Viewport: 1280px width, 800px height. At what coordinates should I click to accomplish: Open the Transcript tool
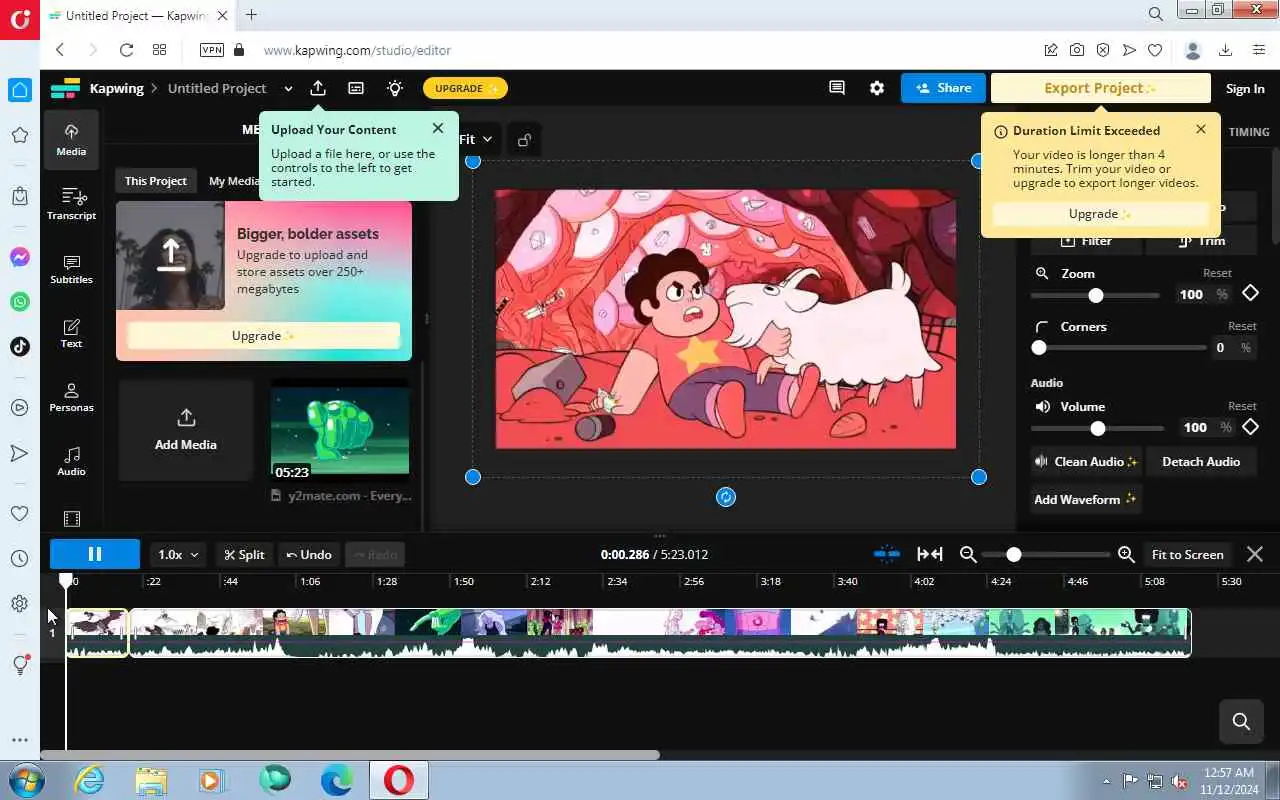pos(71,204)
